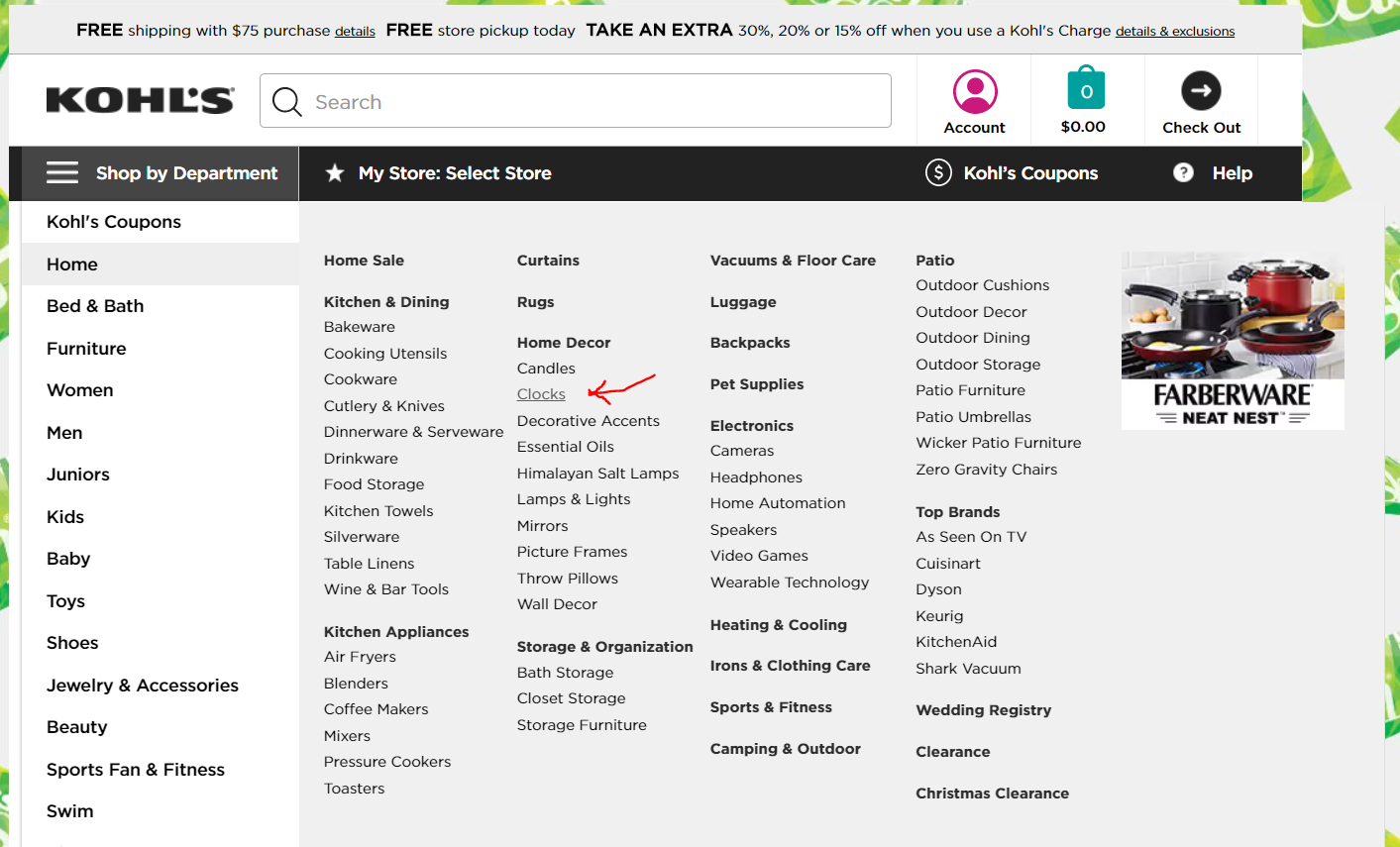Viewport: 1400px width, 847px height.
Task: Open the Throw Pillows link
Action: 568,579
